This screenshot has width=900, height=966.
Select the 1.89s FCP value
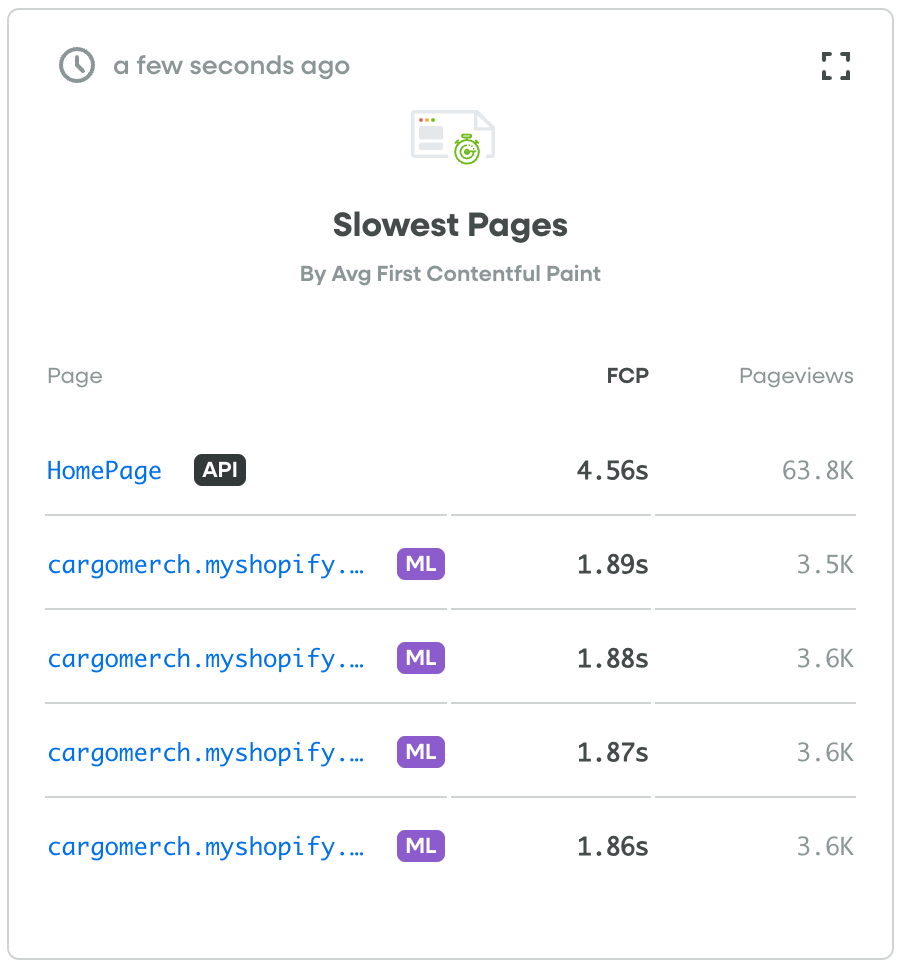tap(612, 564)
